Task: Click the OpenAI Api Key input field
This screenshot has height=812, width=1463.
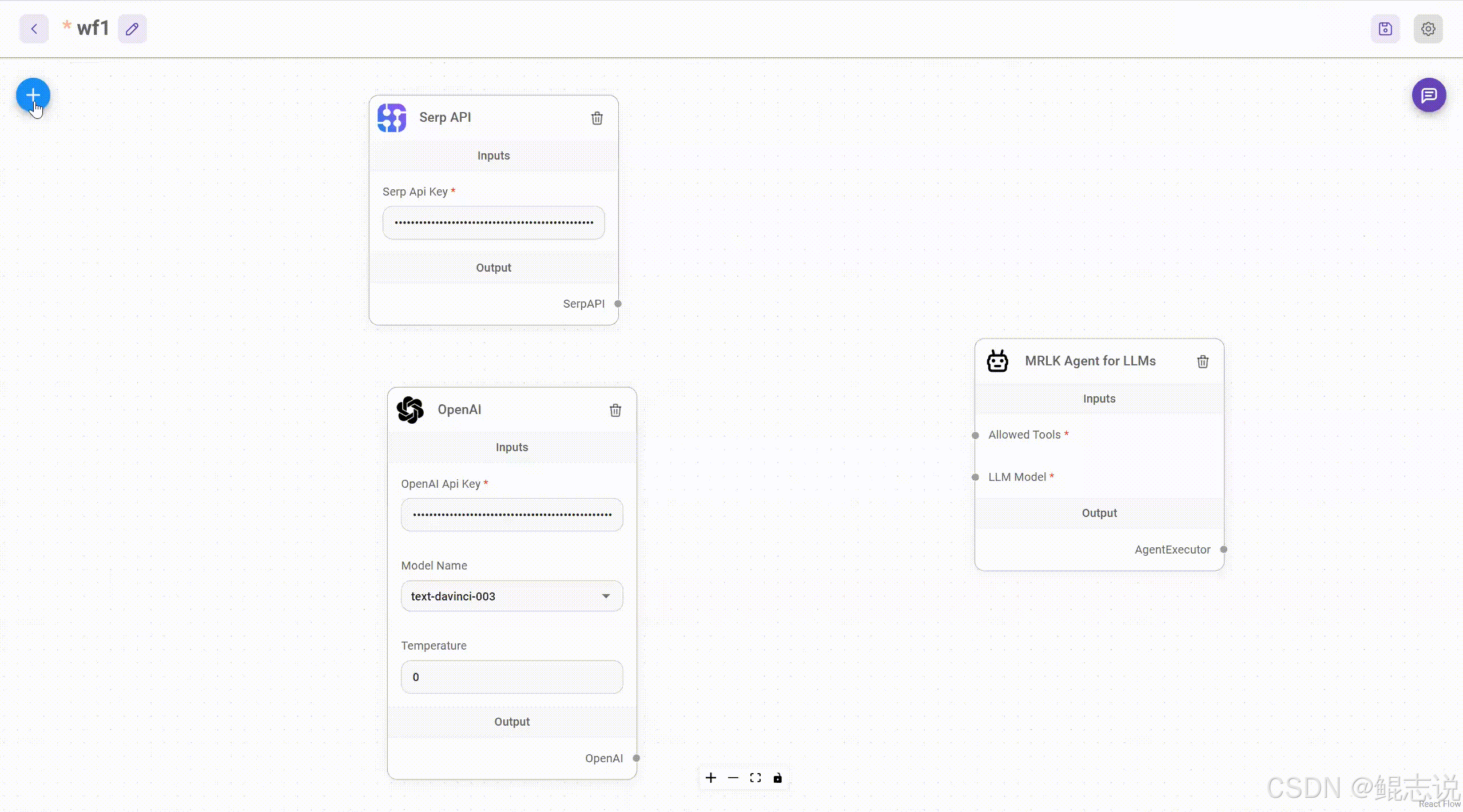Action: click(511, 515)
